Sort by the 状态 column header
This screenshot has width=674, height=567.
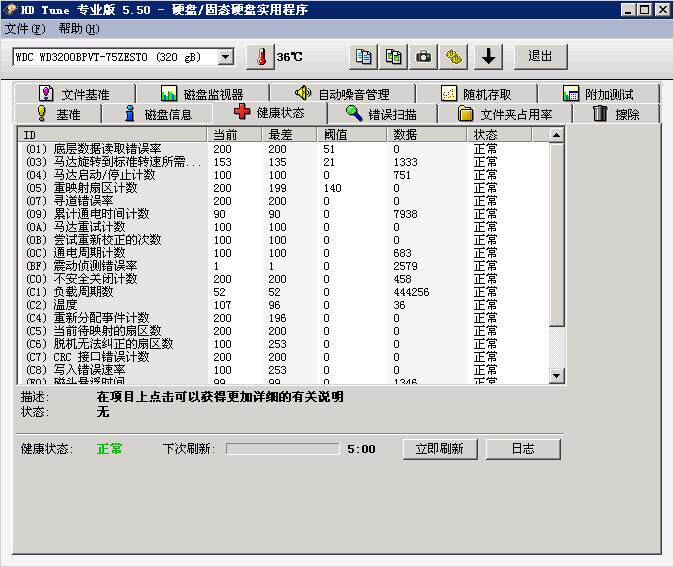tap(500, 135)
